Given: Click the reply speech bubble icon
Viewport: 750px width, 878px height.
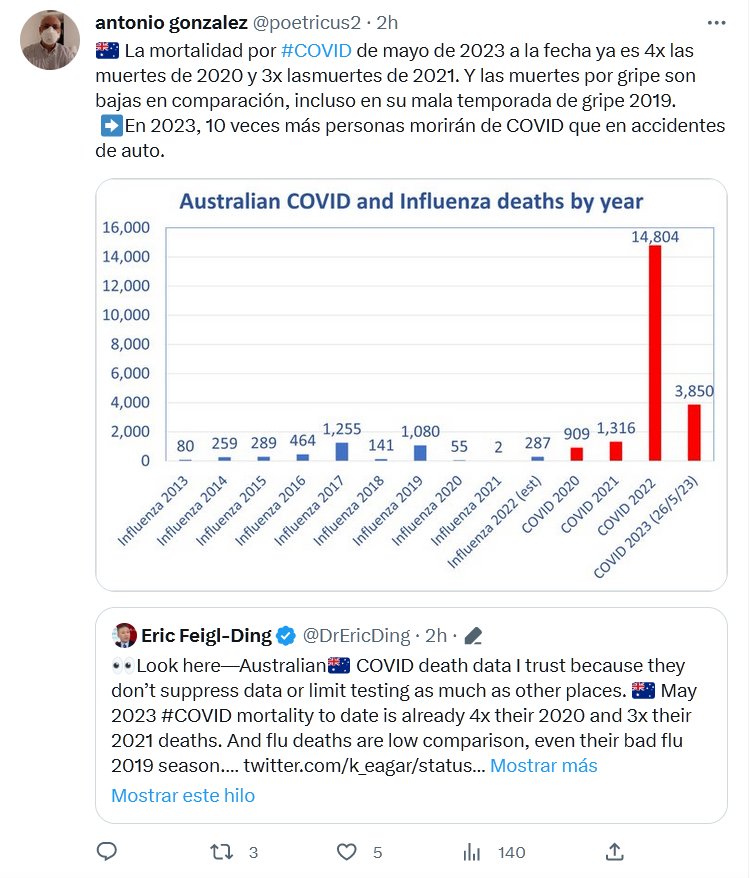Looking at the screenshot, I should point(107,852).
